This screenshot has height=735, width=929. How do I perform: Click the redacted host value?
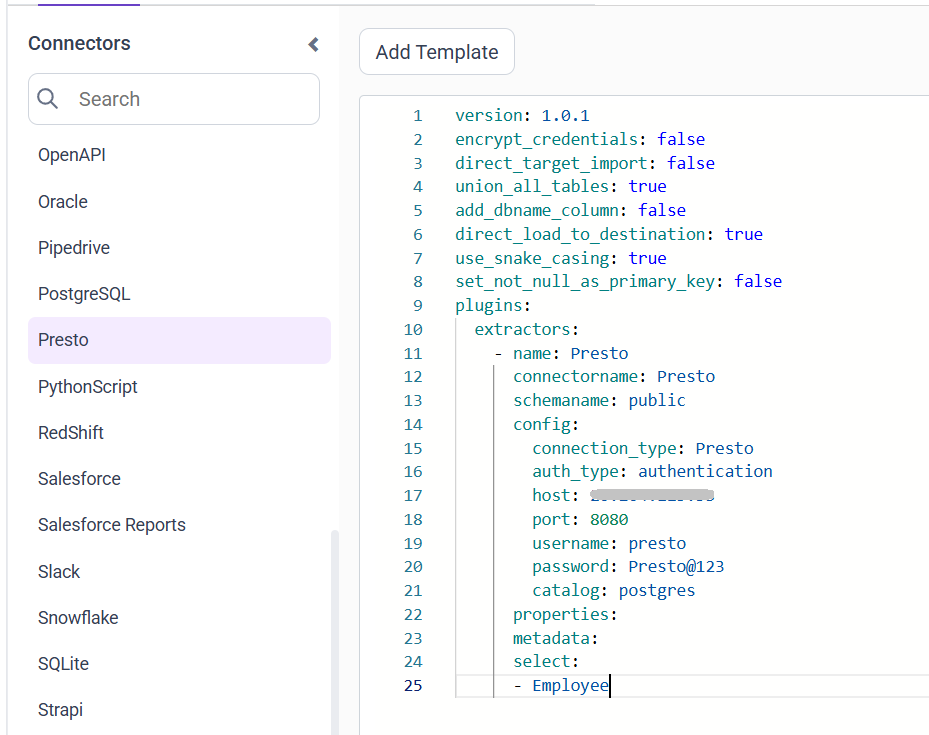click(652, 495)
